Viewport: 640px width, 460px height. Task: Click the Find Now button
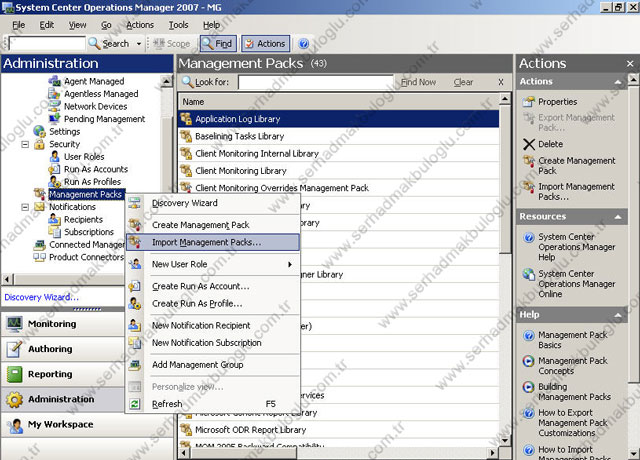point(418,82)
